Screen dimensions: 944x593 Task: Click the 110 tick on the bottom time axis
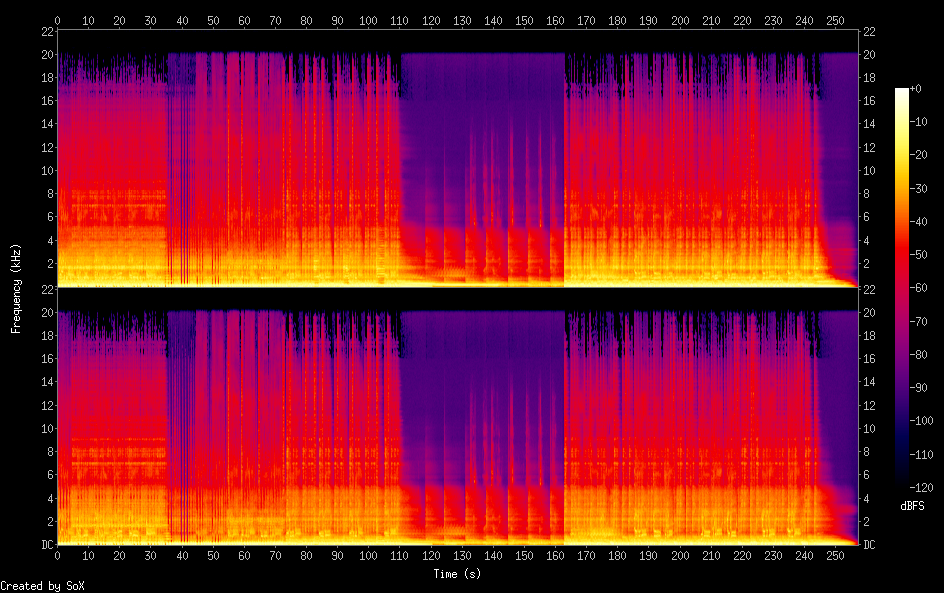pyautogui.click(x=399, y=556)
